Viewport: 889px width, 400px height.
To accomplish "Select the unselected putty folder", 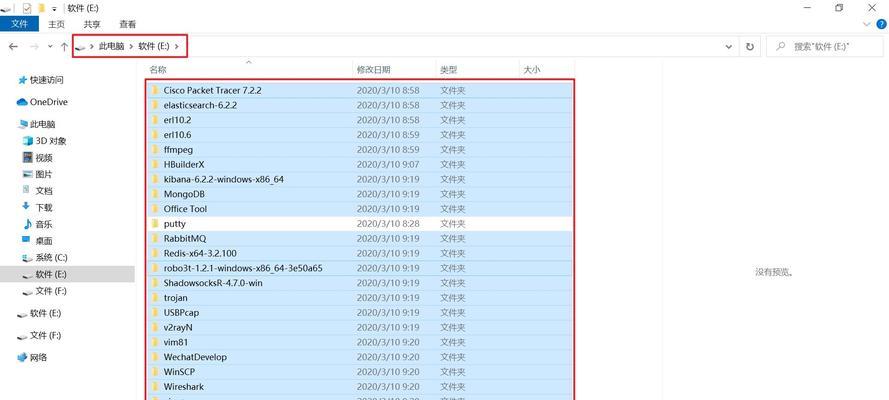I will (361, 224).
